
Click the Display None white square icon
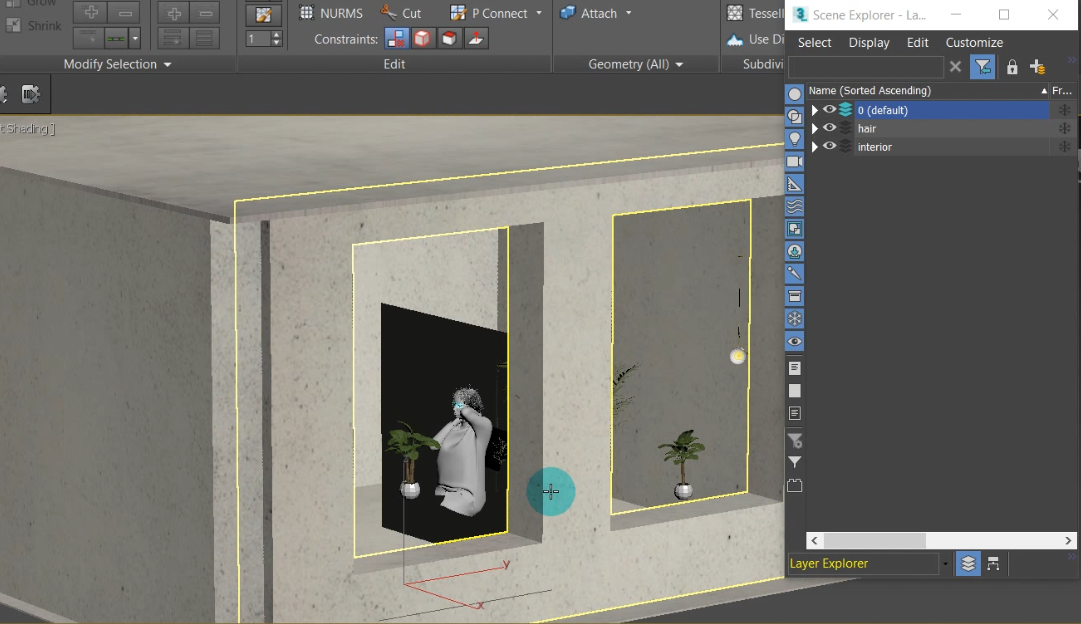tap(794, 391)
